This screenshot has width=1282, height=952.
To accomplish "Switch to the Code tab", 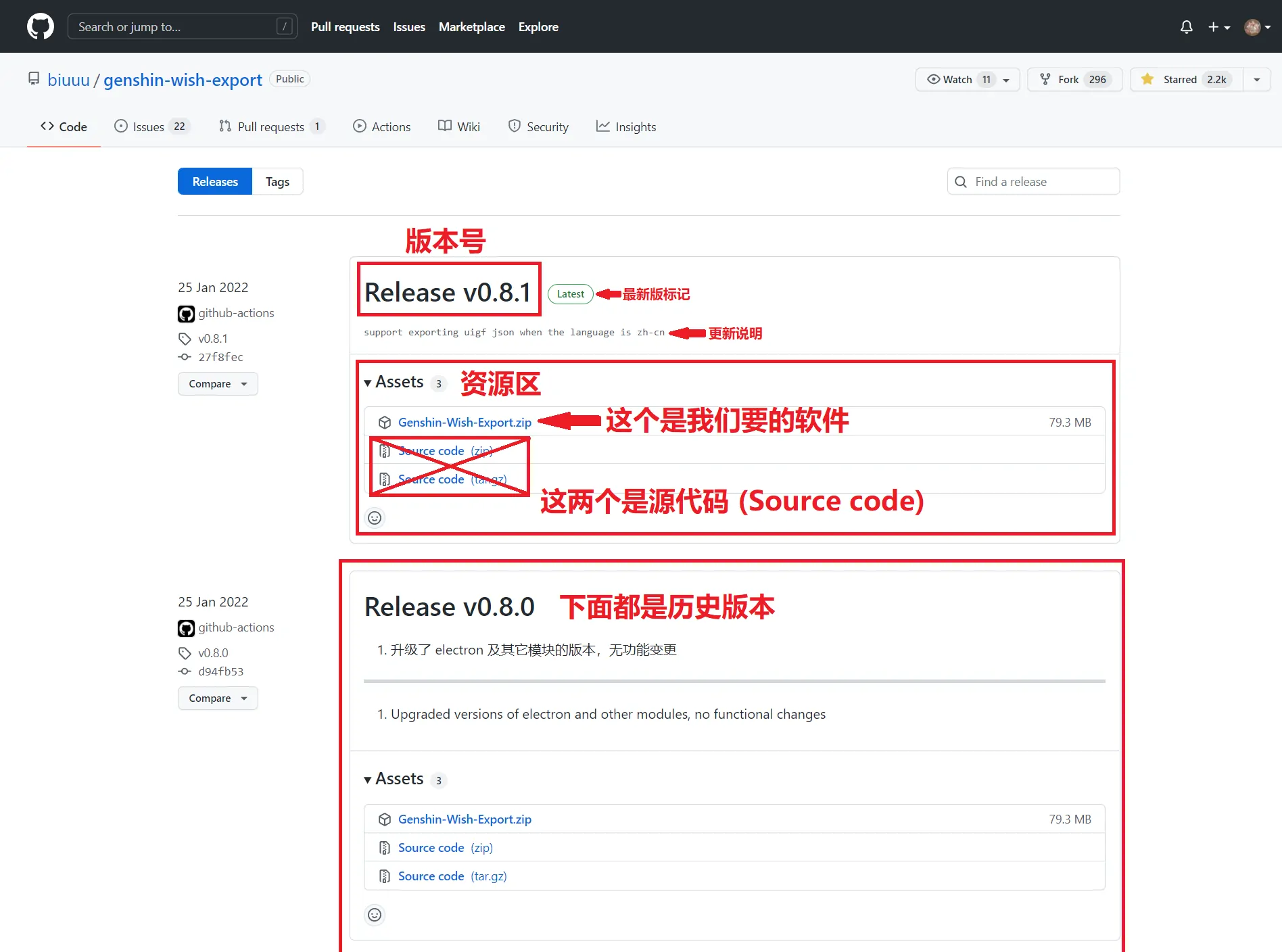I will pyautogui.click(x=64, y=126).
